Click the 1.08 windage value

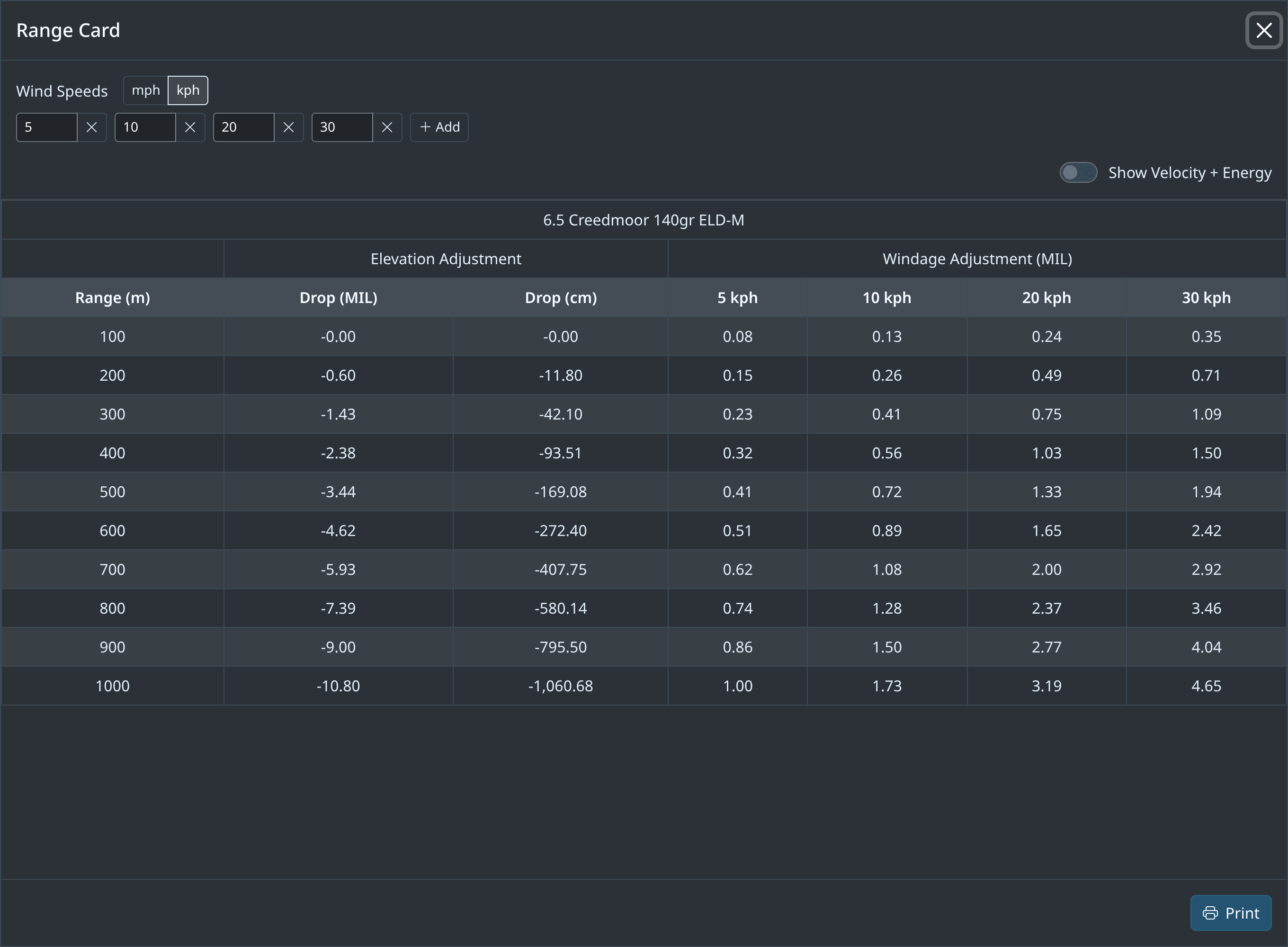(887, 569)
